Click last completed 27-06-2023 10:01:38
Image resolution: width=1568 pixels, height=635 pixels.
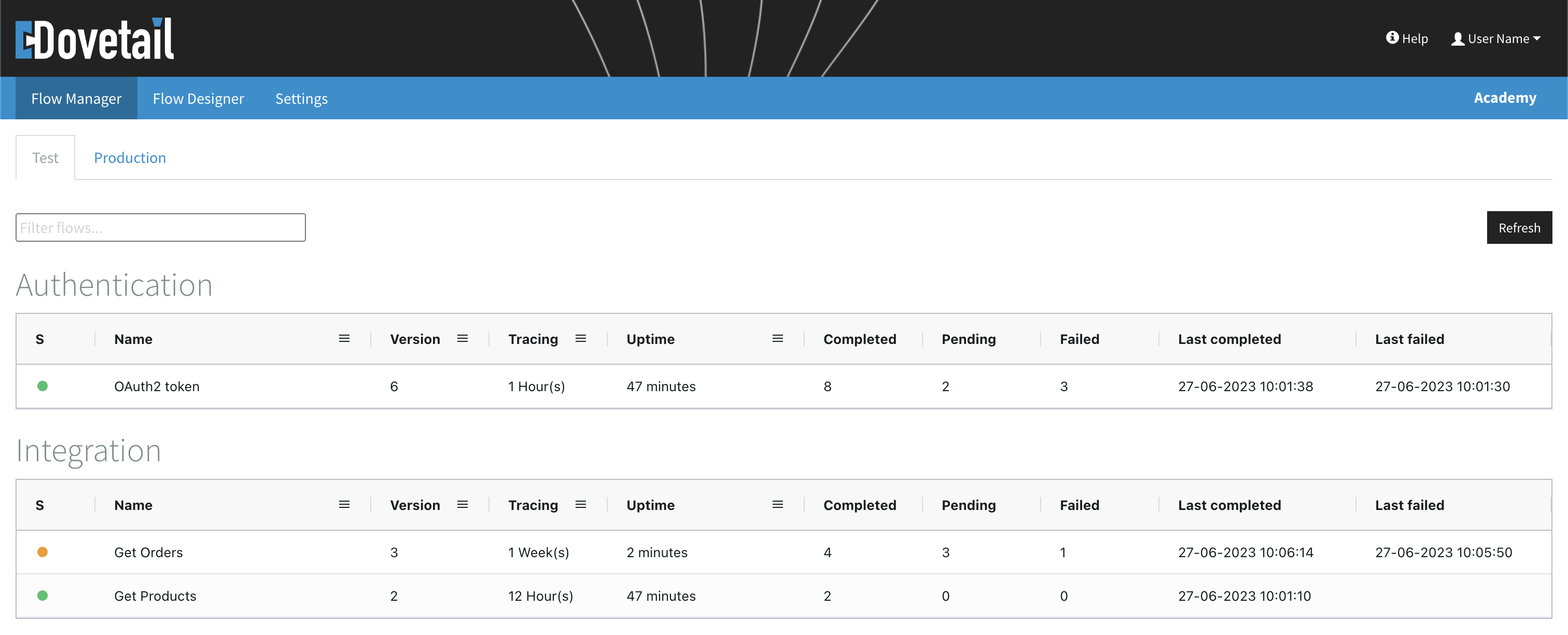[x=1245, y=386]
